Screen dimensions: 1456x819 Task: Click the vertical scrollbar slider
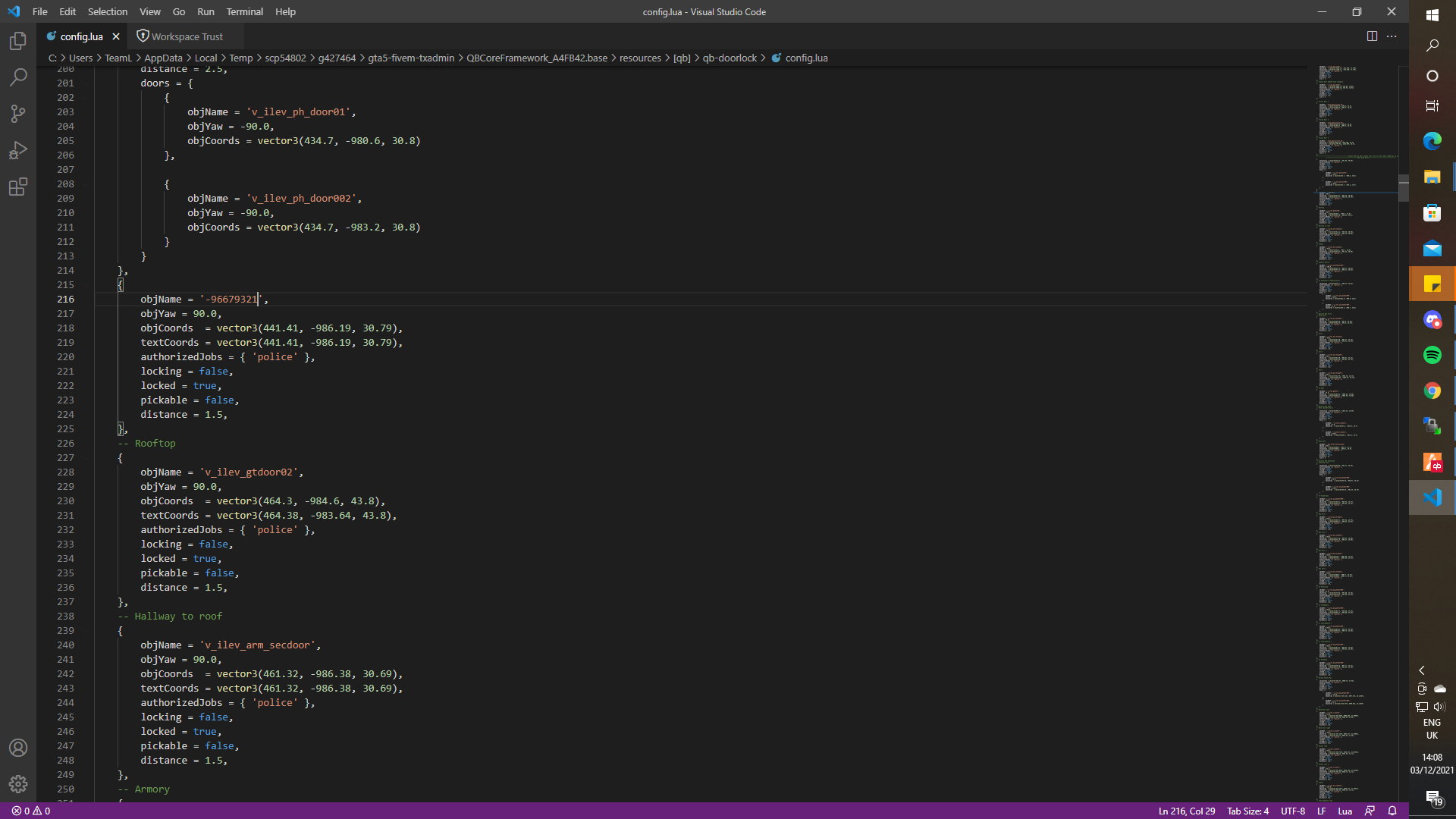[1404, 187]
